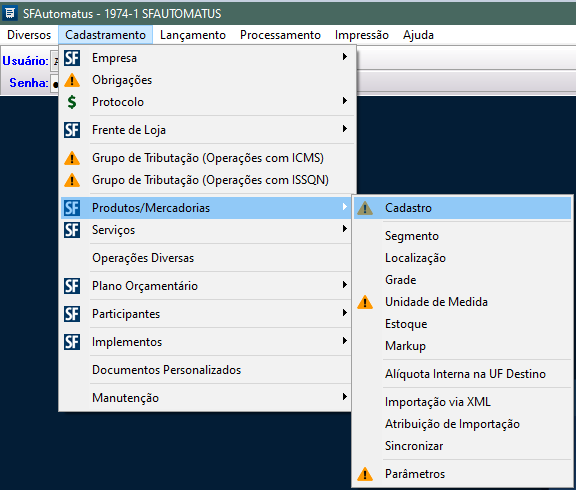
Task: Expand the Serviços submenu arrow
Action: coord(345,229)
